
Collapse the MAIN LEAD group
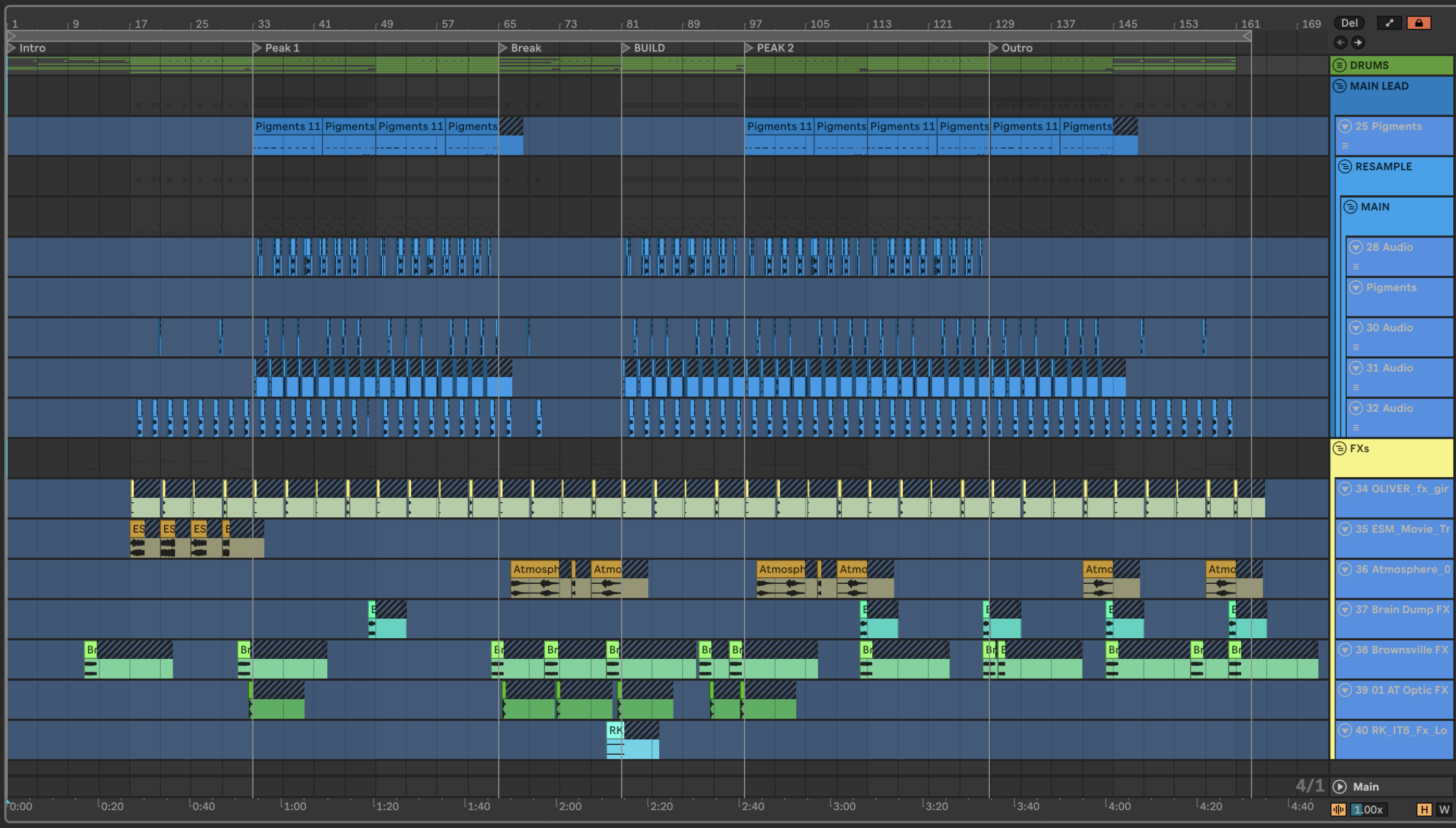[x=1339, y=87]
